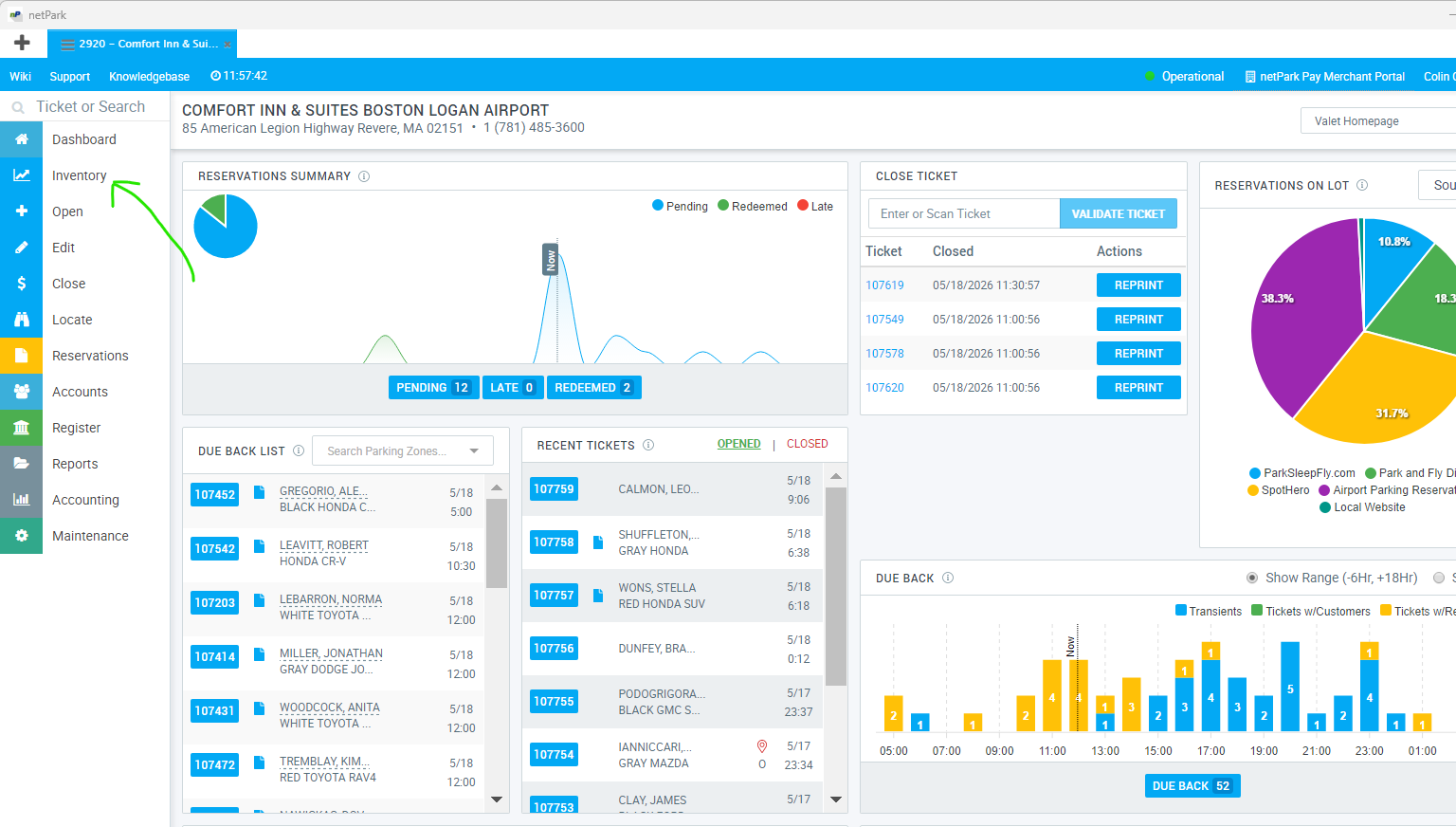
Task: Click the DUE BACK 52 button
Action: point(1192,786)
